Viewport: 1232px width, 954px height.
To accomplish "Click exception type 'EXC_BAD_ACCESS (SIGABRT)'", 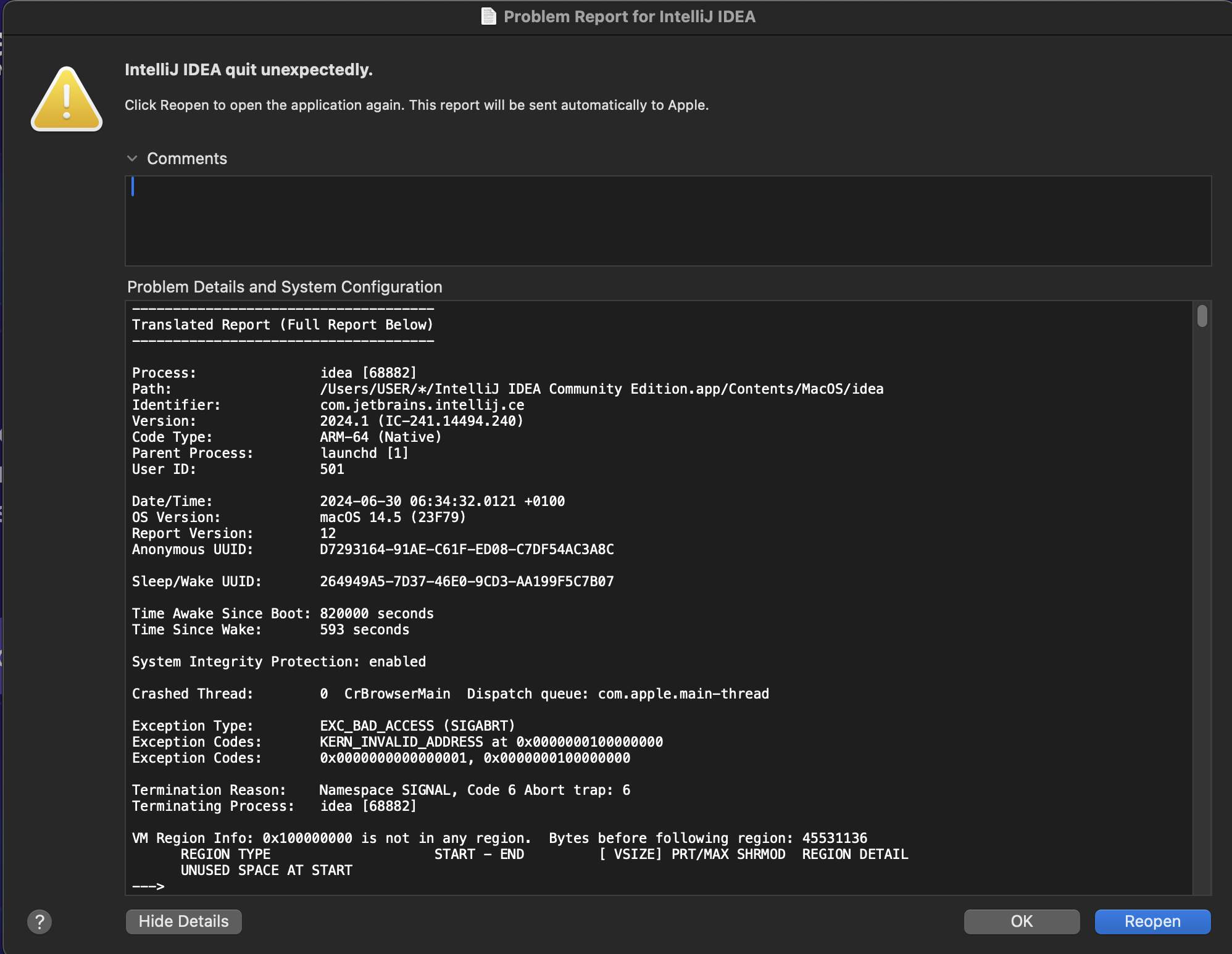I will coord(417,726).
